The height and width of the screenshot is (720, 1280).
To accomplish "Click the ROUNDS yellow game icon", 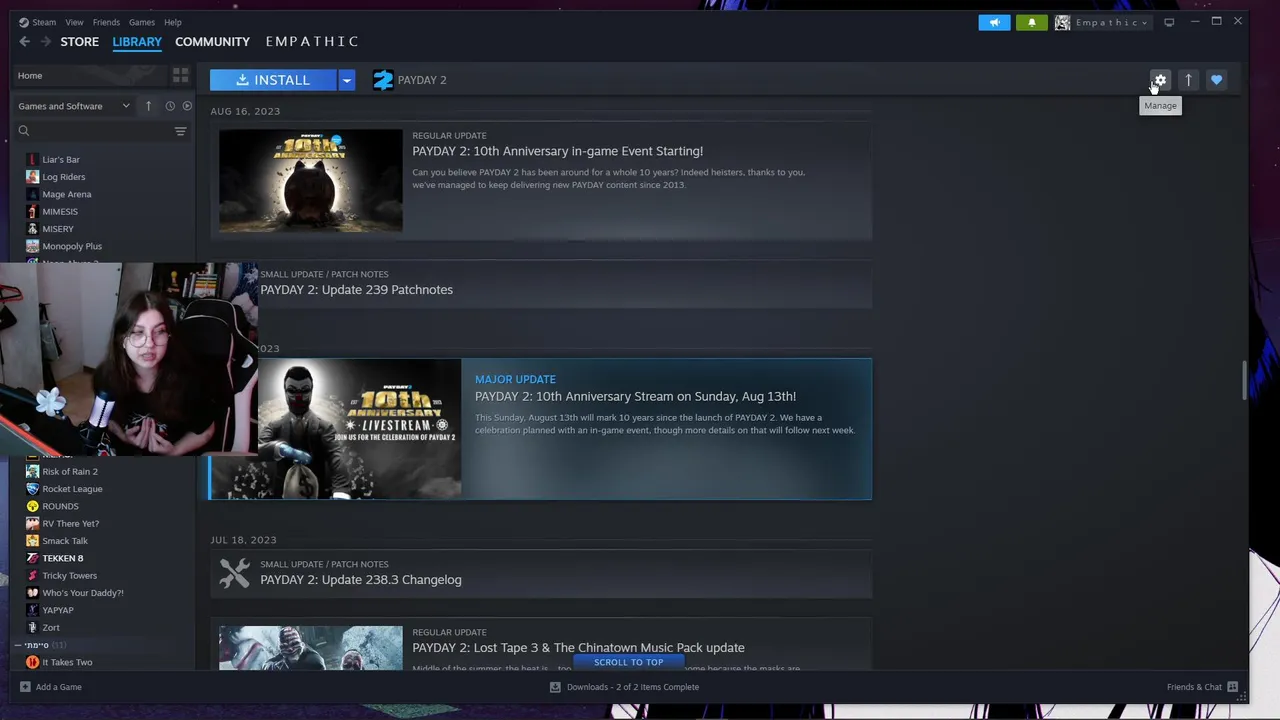I will pyautogui.click(x=32, y=506).
